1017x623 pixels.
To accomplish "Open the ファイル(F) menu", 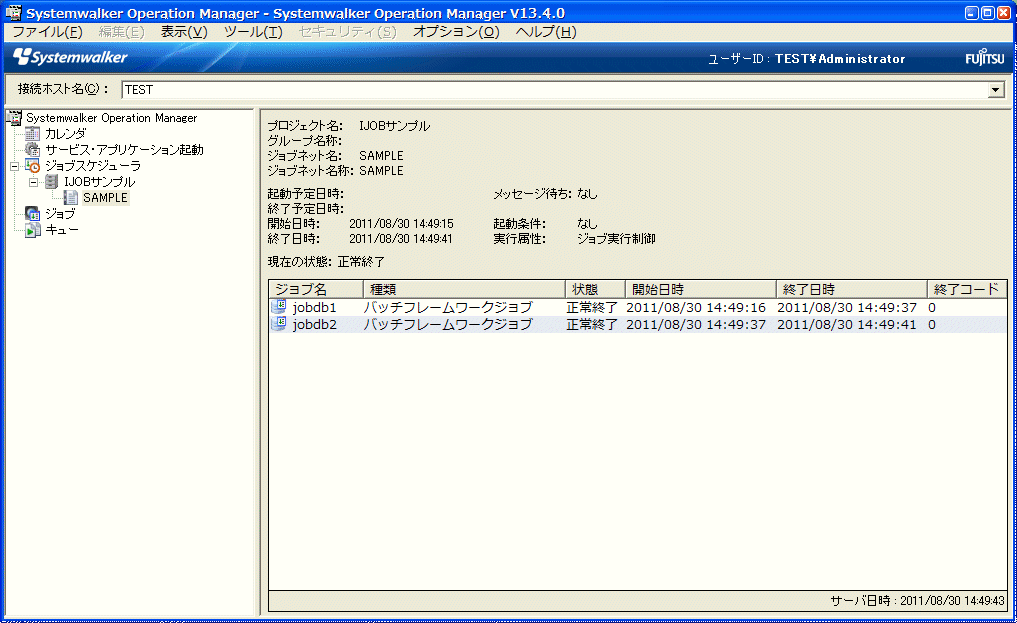I will [47, 32].
